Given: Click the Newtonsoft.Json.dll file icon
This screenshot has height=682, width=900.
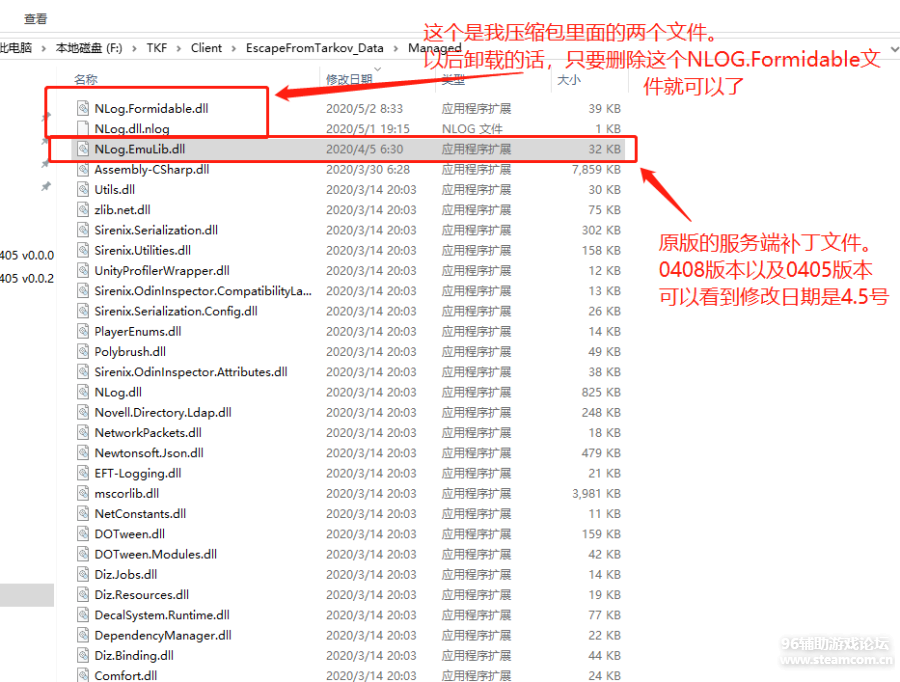Looking at the screenshot, I should [84, 453].
